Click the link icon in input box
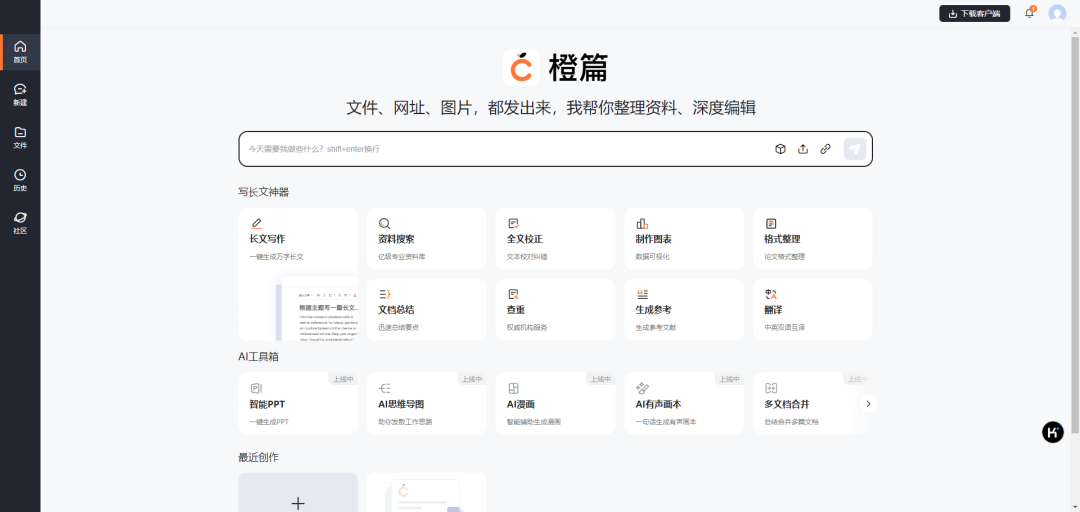Image resolution: width=1080 pixels, height=512 pixels. (825, 149)
